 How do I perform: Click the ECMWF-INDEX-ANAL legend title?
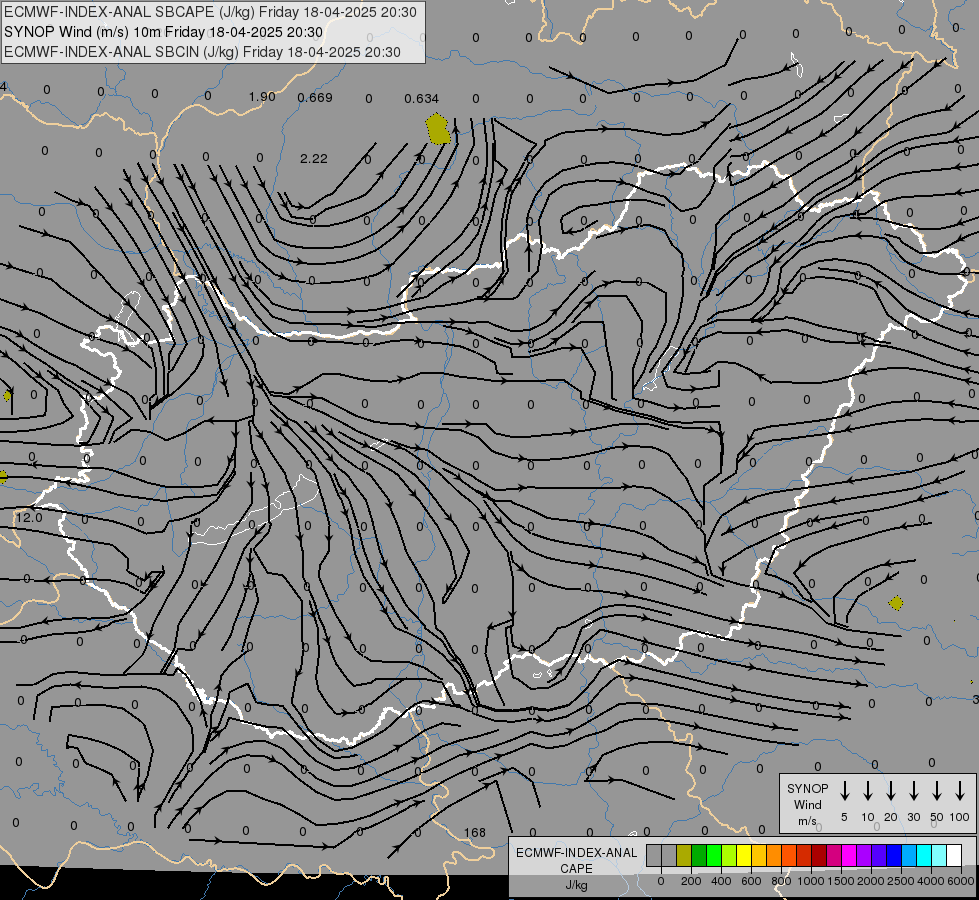click(x=576, y=853)
